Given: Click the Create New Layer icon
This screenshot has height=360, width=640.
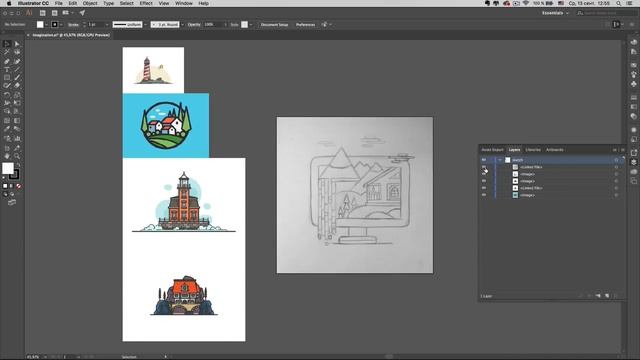Looking at the screenshot, I should (607, 296).
